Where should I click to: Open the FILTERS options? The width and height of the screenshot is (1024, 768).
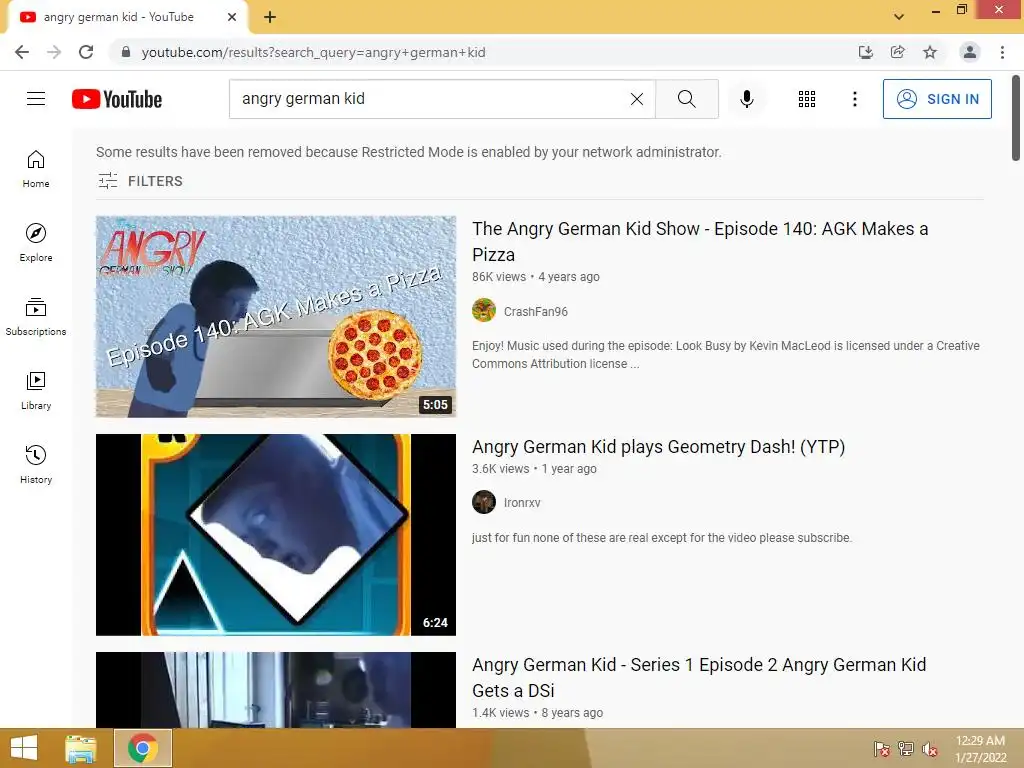pos(140,181)
